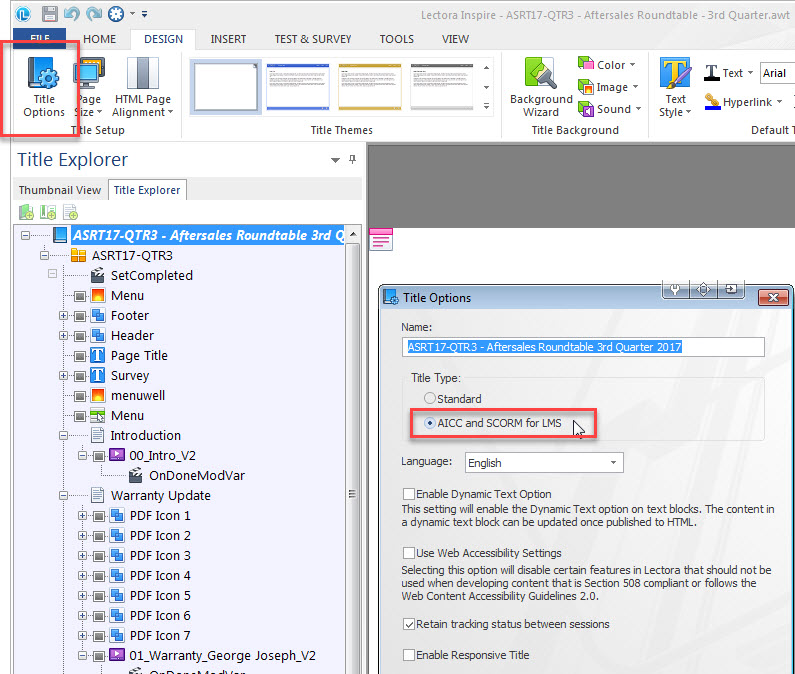Click the Save disk icon
Viewport: 795px width, 674px height.
pos(49,14)
